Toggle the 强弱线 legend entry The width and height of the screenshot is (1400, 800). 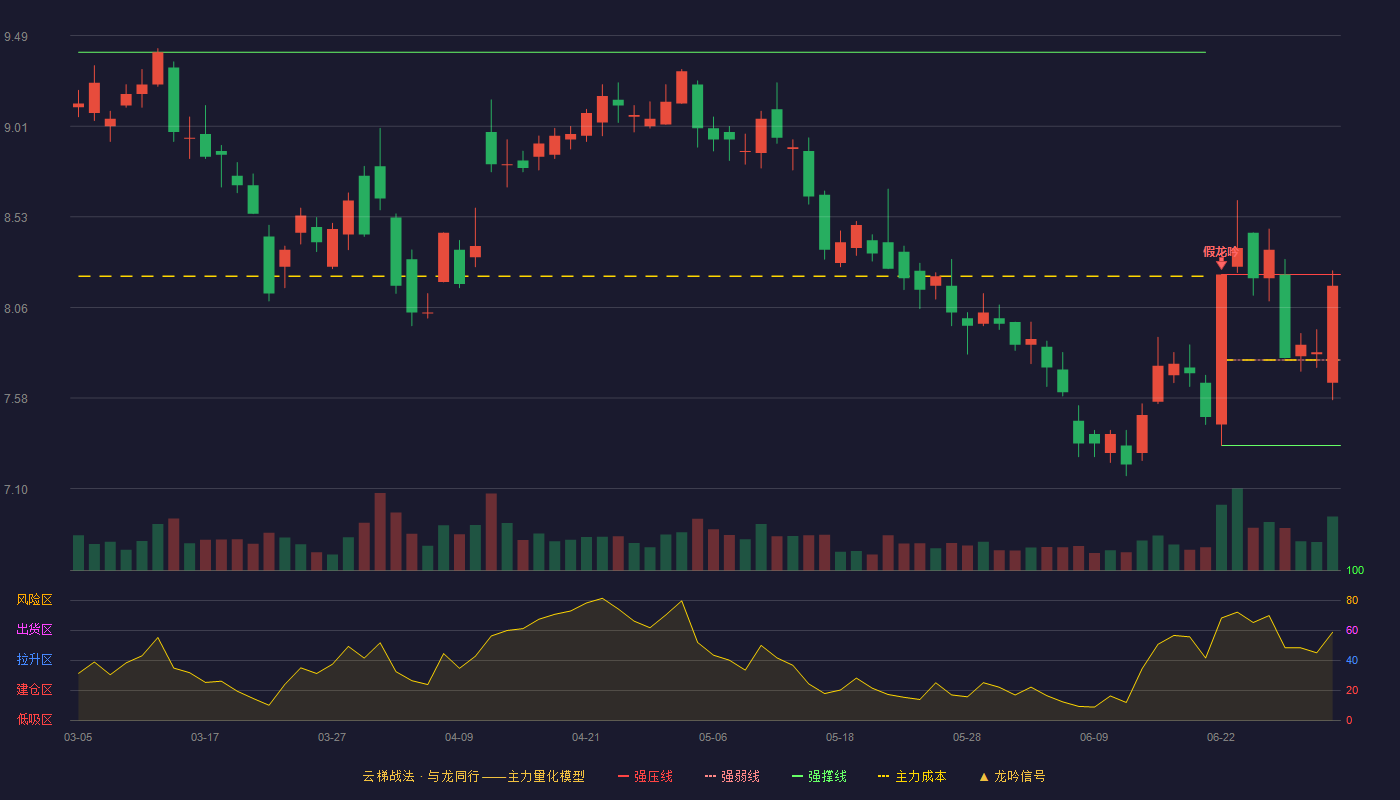point(732,776)
